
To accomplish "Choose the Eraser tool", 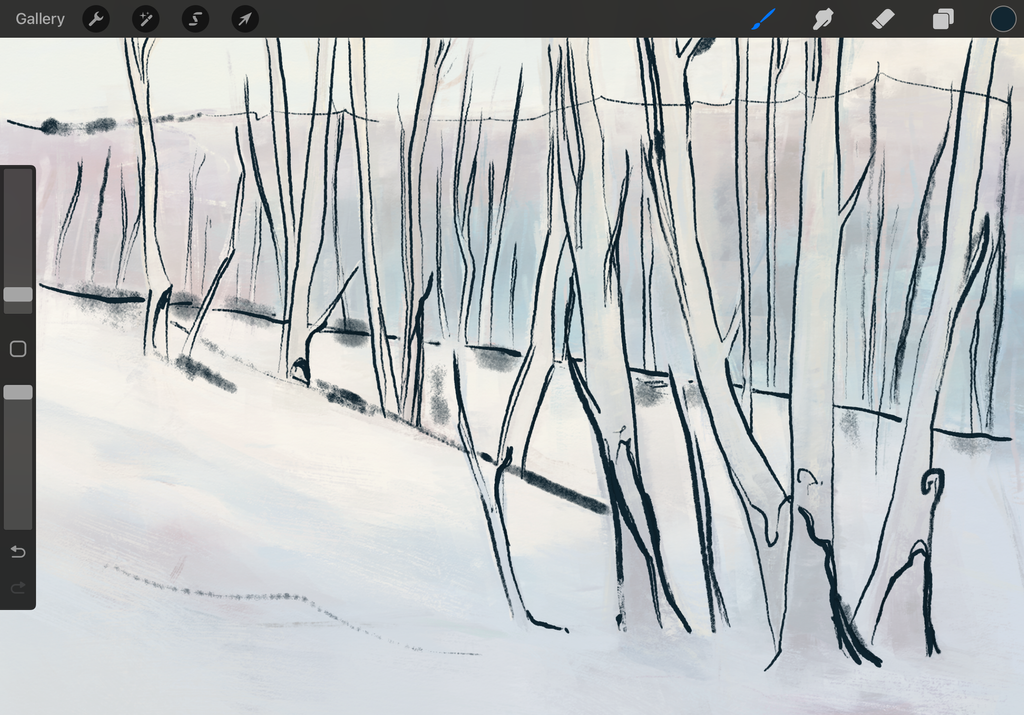I will tap(882, 18).
